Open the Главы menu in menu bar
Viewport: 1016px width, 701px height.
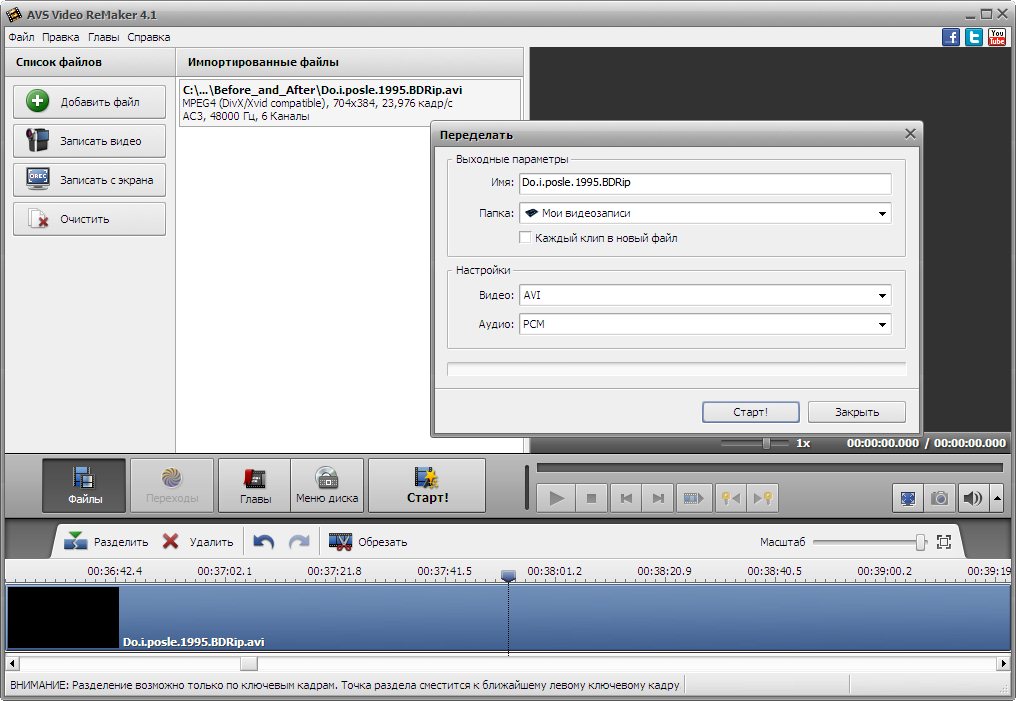104,37
